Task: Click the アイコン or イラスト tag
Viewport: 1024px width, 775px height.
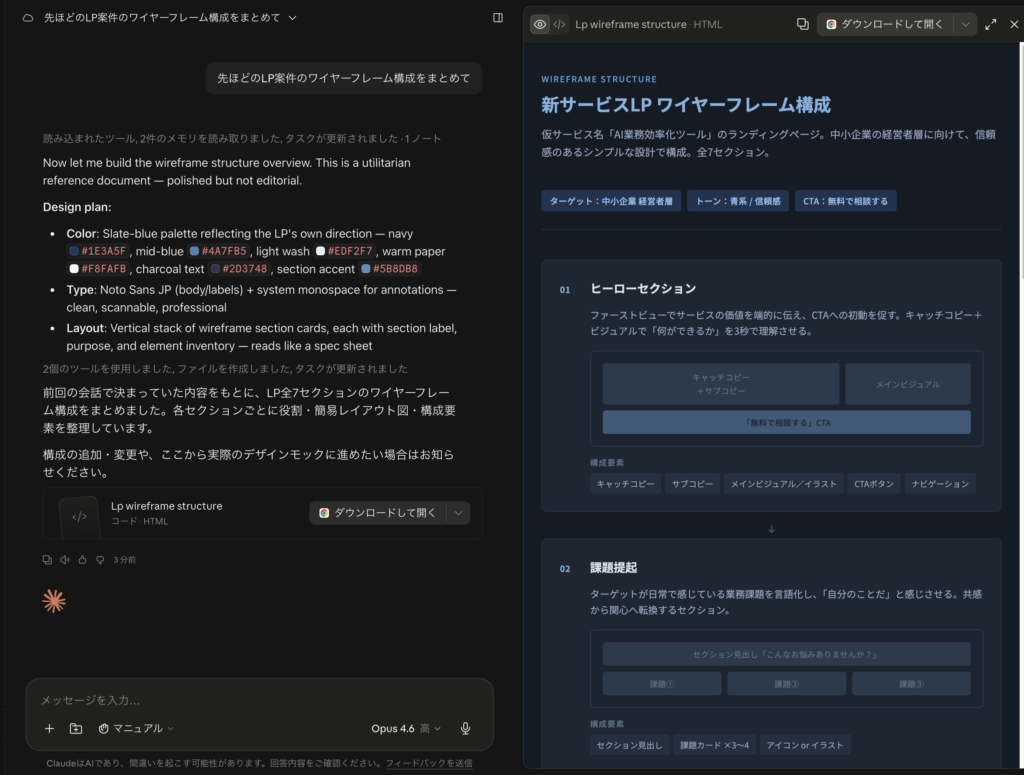Action: 805,745
